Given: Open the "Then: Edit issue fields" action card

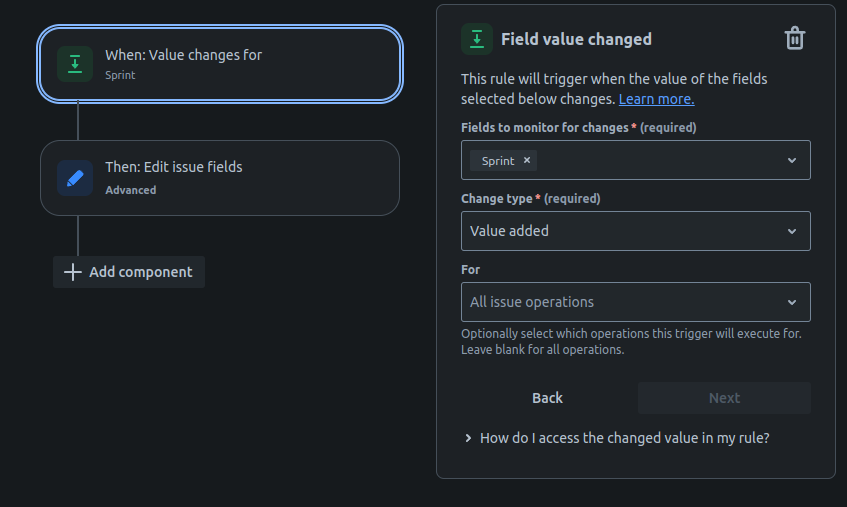Looking at the screenshot, I should [x=220, y=177].
